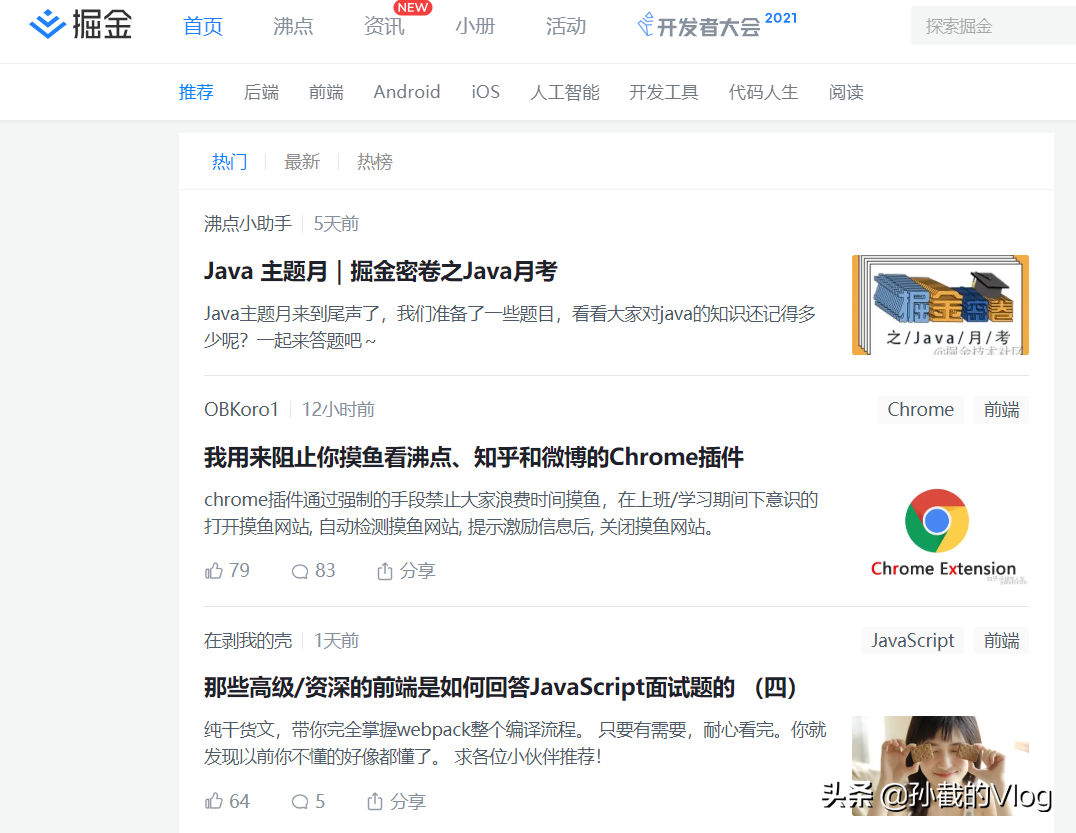Switch to 最新 sort tab
Viewport: 1076px width, 833px height.
tap(302, 162)
